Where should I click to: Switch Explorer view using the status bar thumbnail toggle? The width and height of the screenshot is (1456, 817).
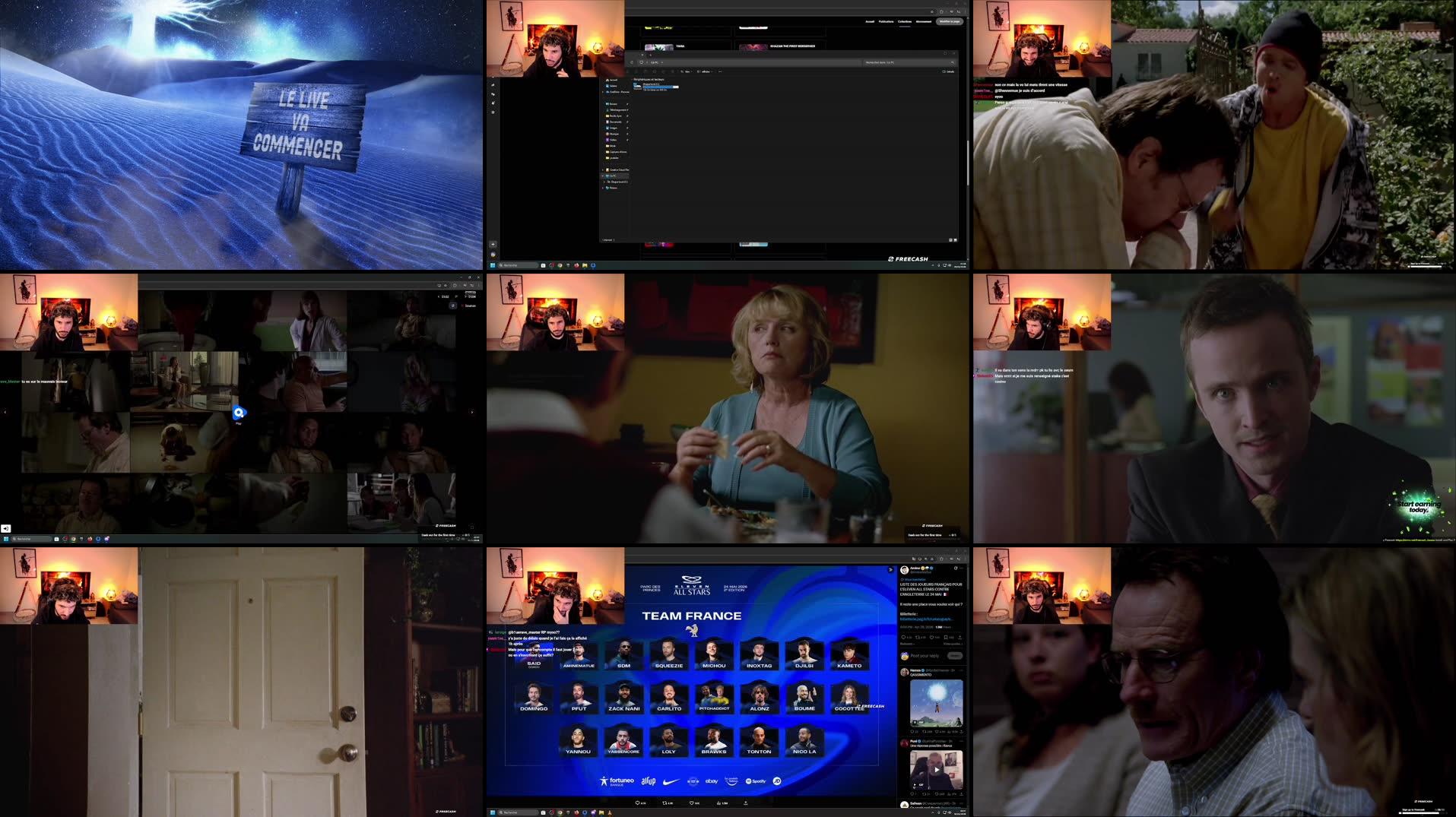(954, 239)
